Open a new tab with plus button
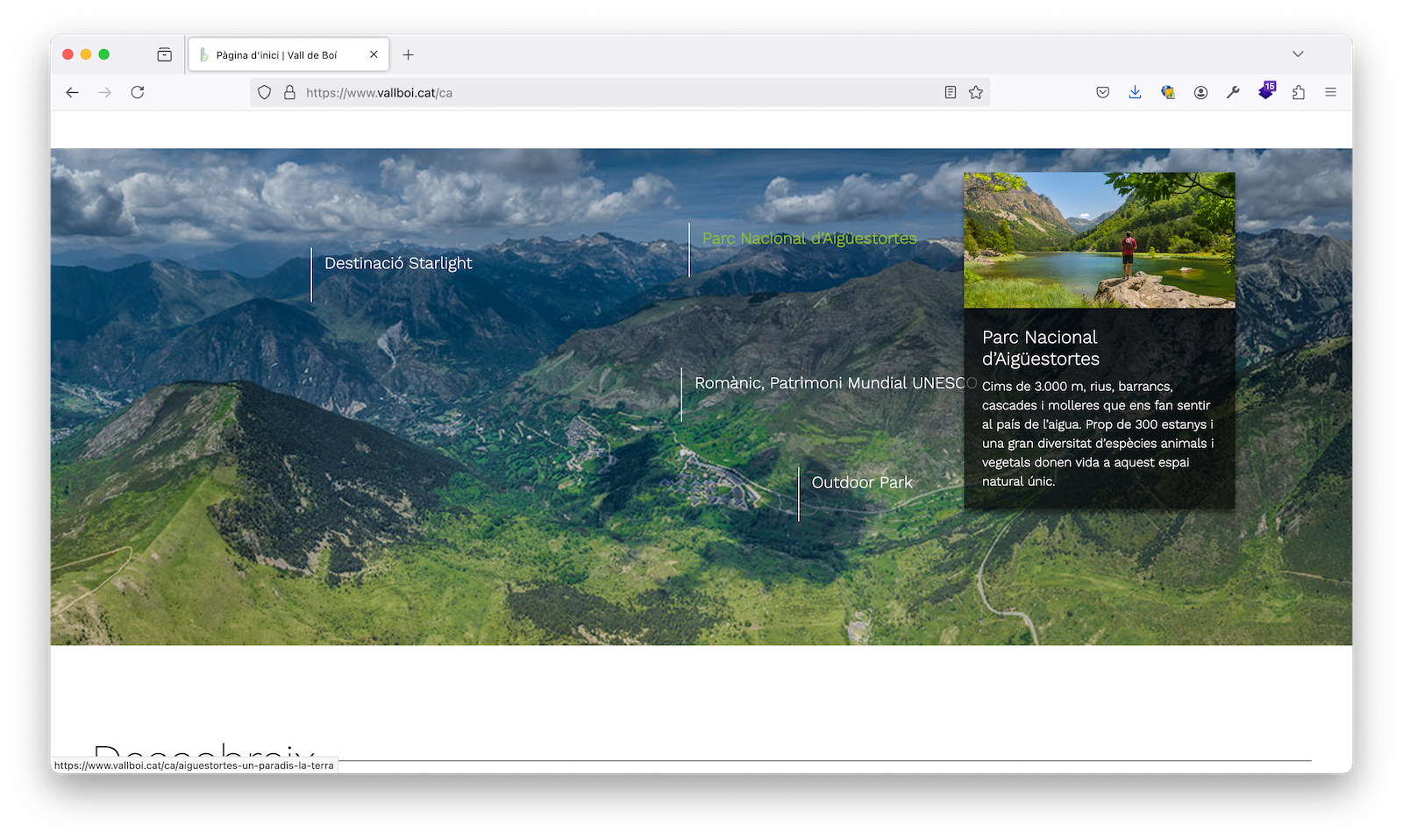Viewport: 1403px width, 840px height. [x=409, y=54]
